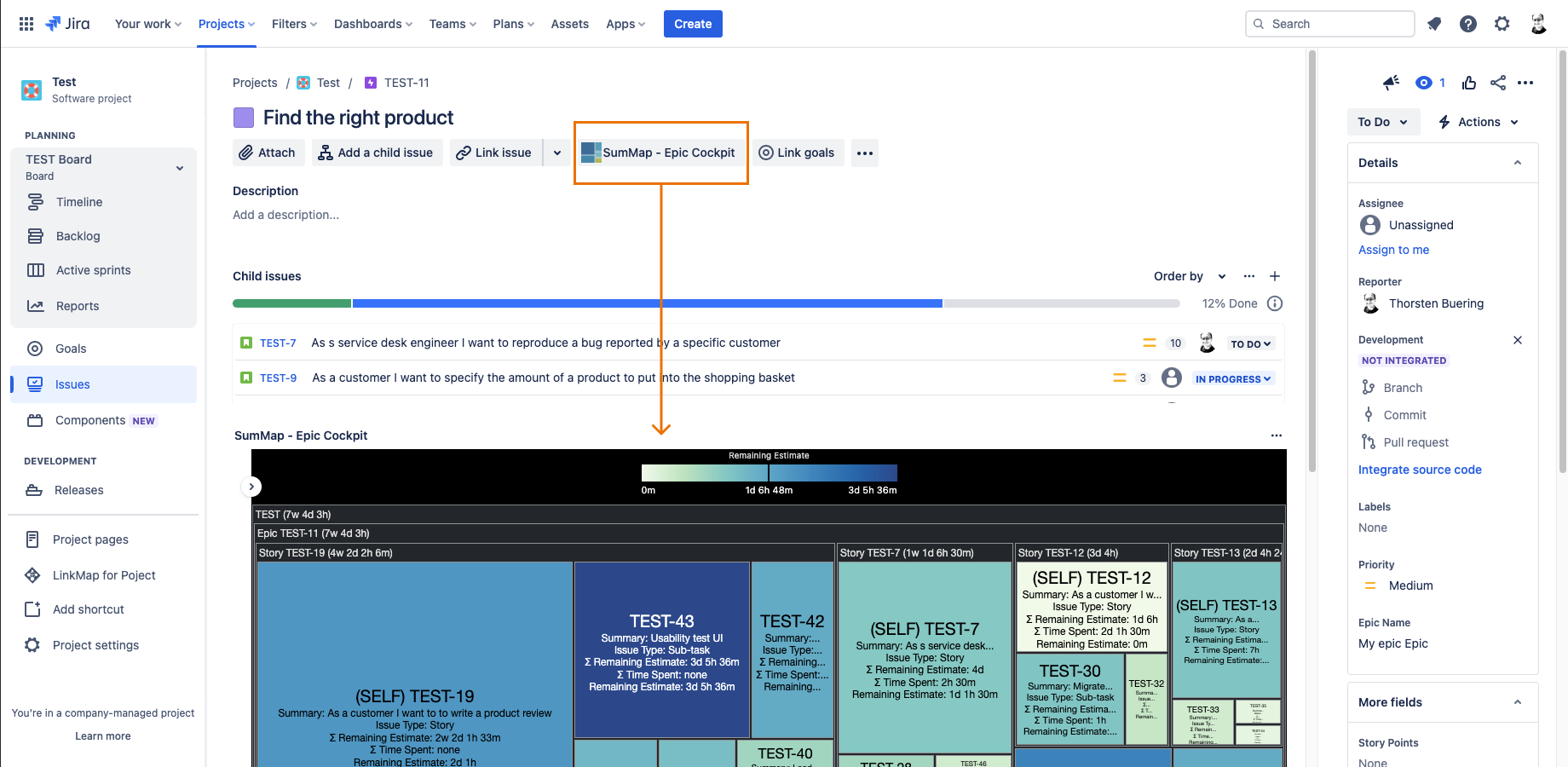This screenshot has height=767, width=1568.
Task: Open the Assets menu item
Action: pos(570,24)
